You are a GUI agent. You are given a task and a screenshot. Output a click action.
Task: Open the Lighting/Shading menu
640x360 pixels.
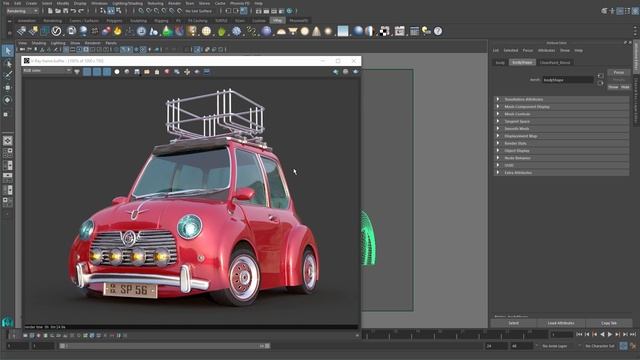[x=127, y=3]
